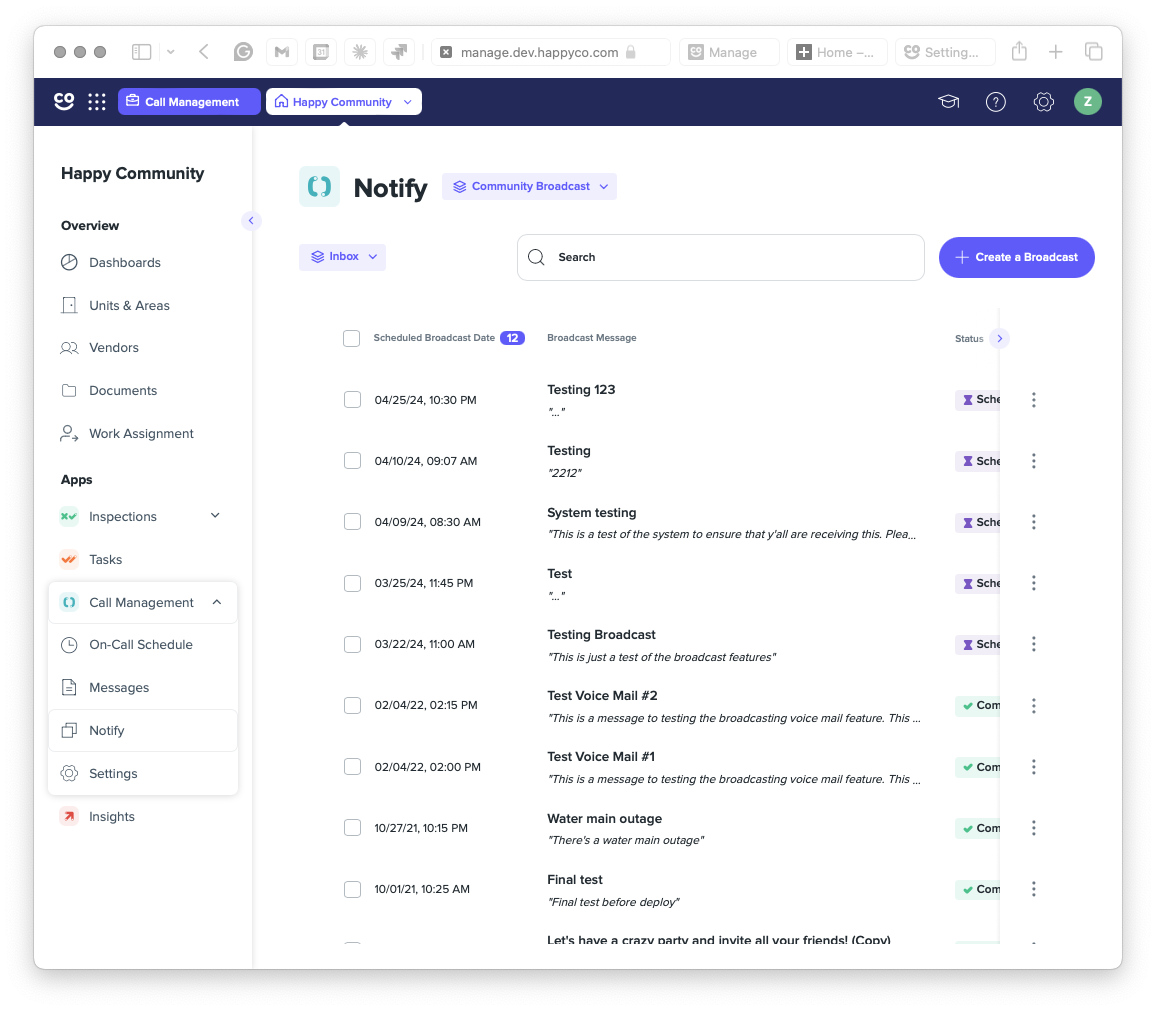The width and height of the screenshot is (1156, 1011).
Task: Select the System testing broadcast checkbox
Action: (x=352, y=522)
